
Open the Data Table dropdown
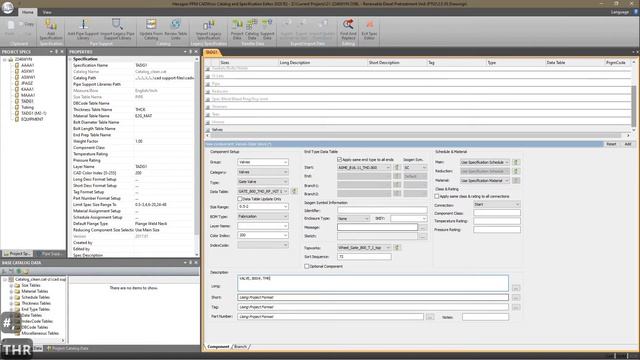(263, 191)
